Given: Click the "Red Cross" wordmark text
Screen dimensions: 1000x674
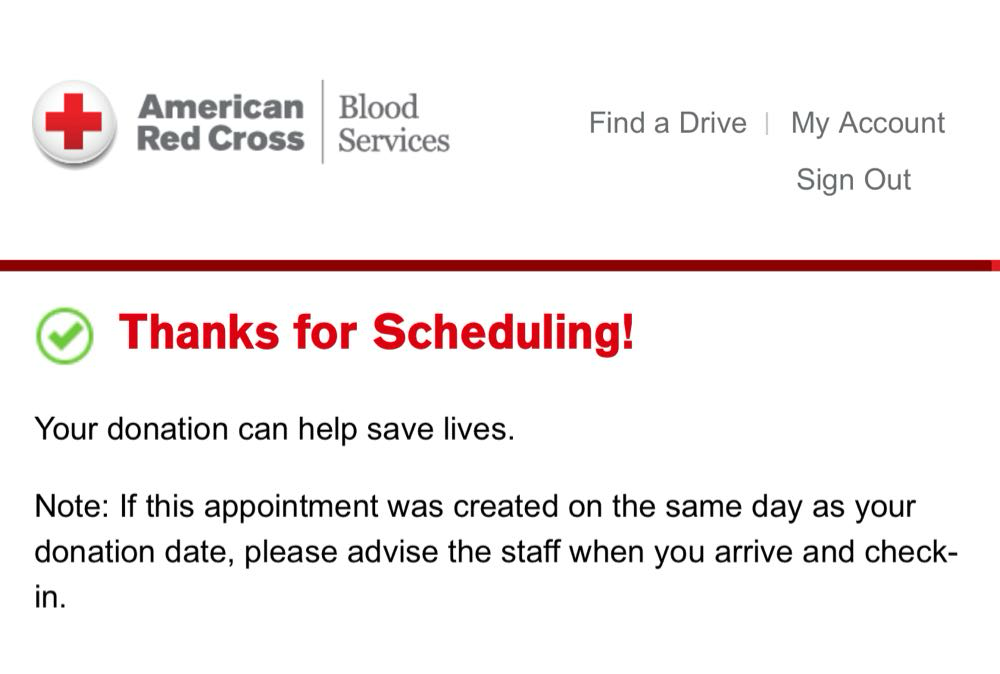Looking at the screenshot, I should (x=220, y=139).
